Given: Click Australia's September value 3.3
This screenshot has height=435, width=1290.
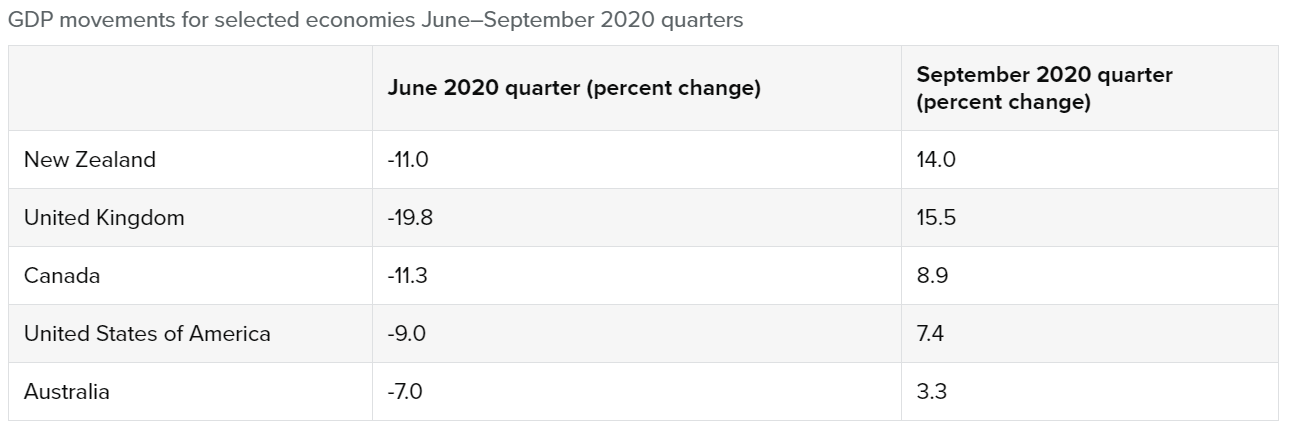Looking at the screenshot, I should coord(931,392).
